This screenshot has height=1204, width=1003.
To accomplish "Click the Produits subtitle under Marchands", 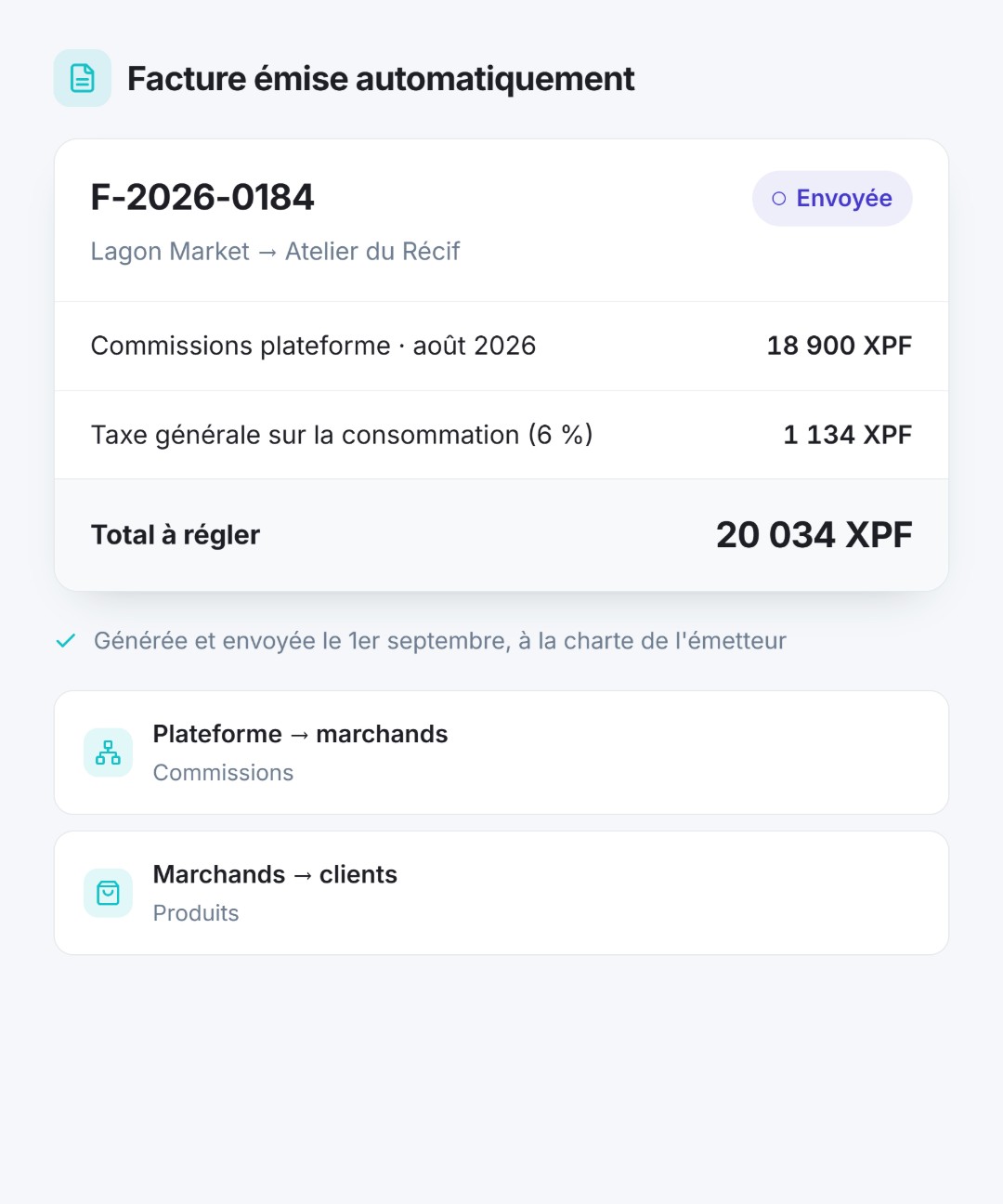I will [x=196, y=913].
